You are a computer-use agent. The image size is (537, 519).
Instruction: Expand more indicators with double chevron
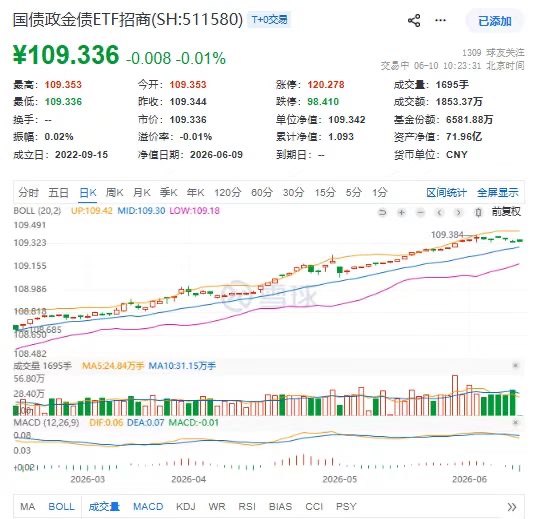(x=512, y=507)
